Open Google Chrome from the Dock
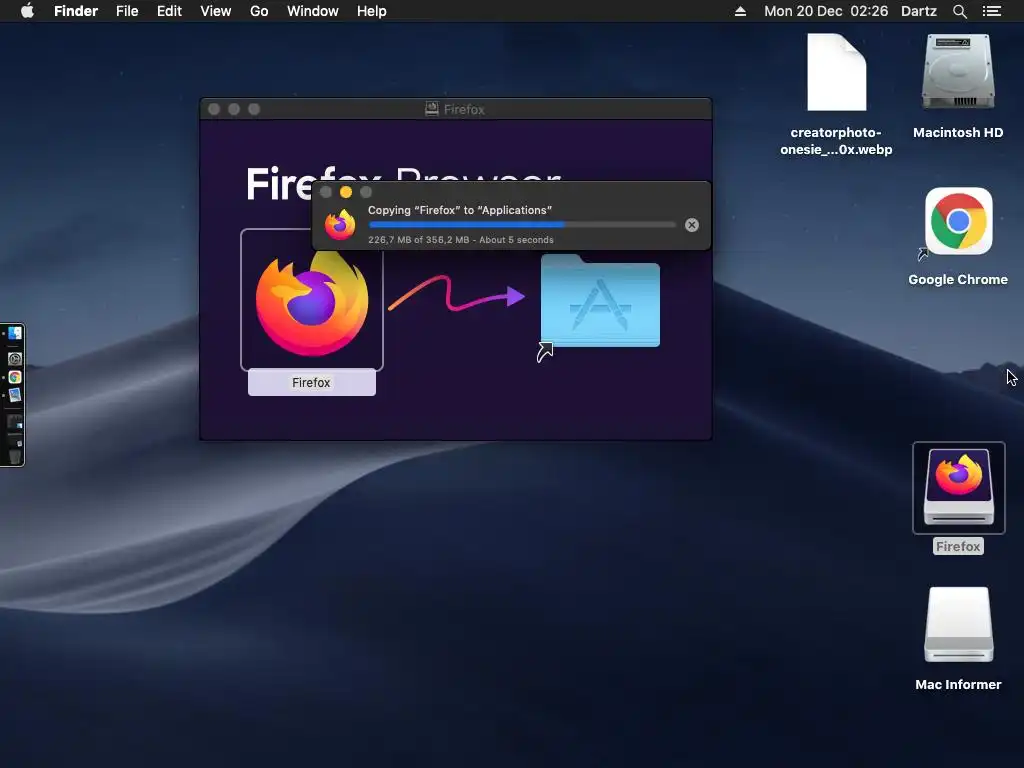 (x=14, y=377)
